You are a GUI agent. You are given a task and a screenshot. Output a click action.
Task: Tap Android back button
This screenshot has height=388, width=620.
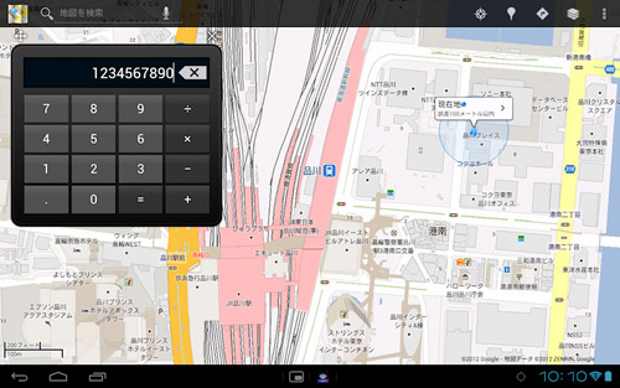pos(19,377)
